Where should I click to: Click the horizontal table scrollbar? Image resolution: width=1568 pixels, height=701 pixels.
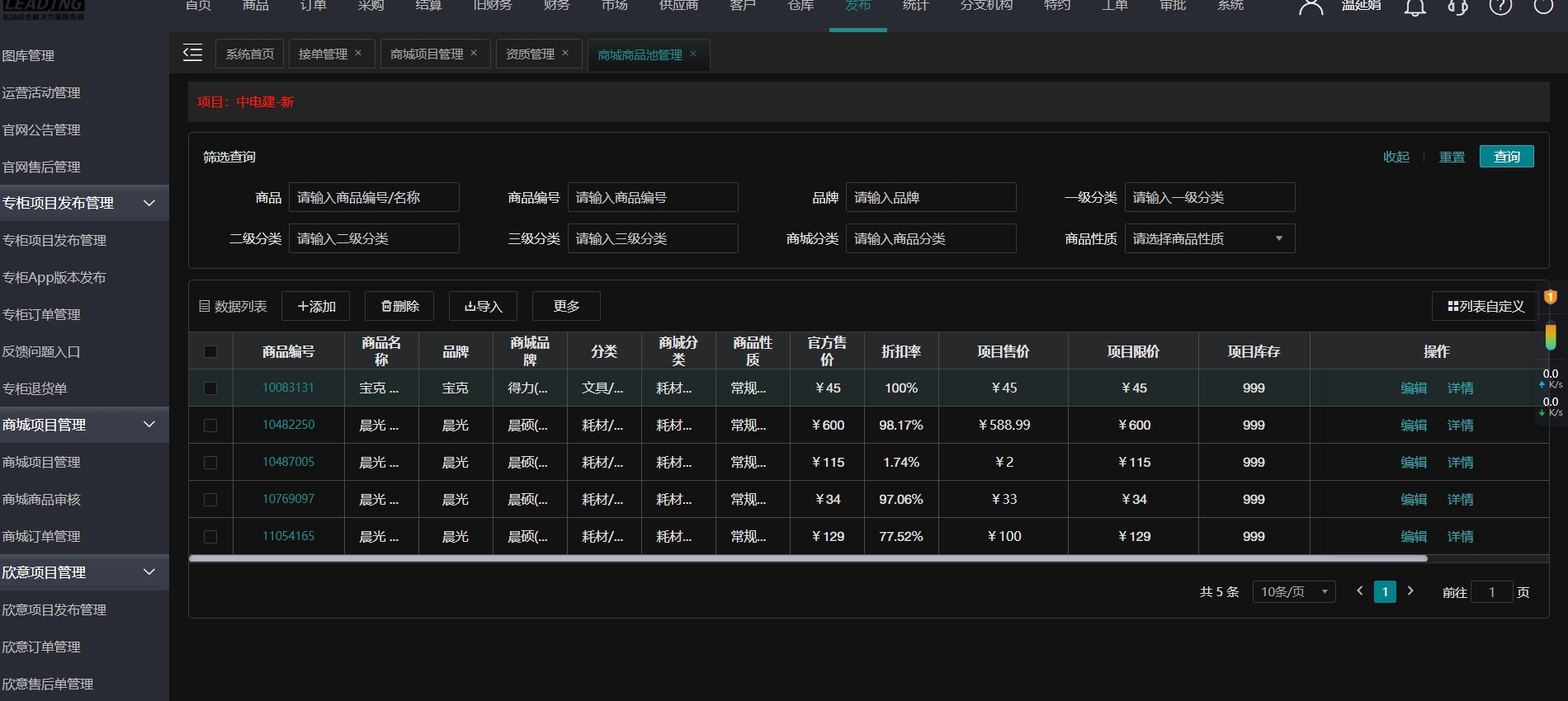click(808, 558)
